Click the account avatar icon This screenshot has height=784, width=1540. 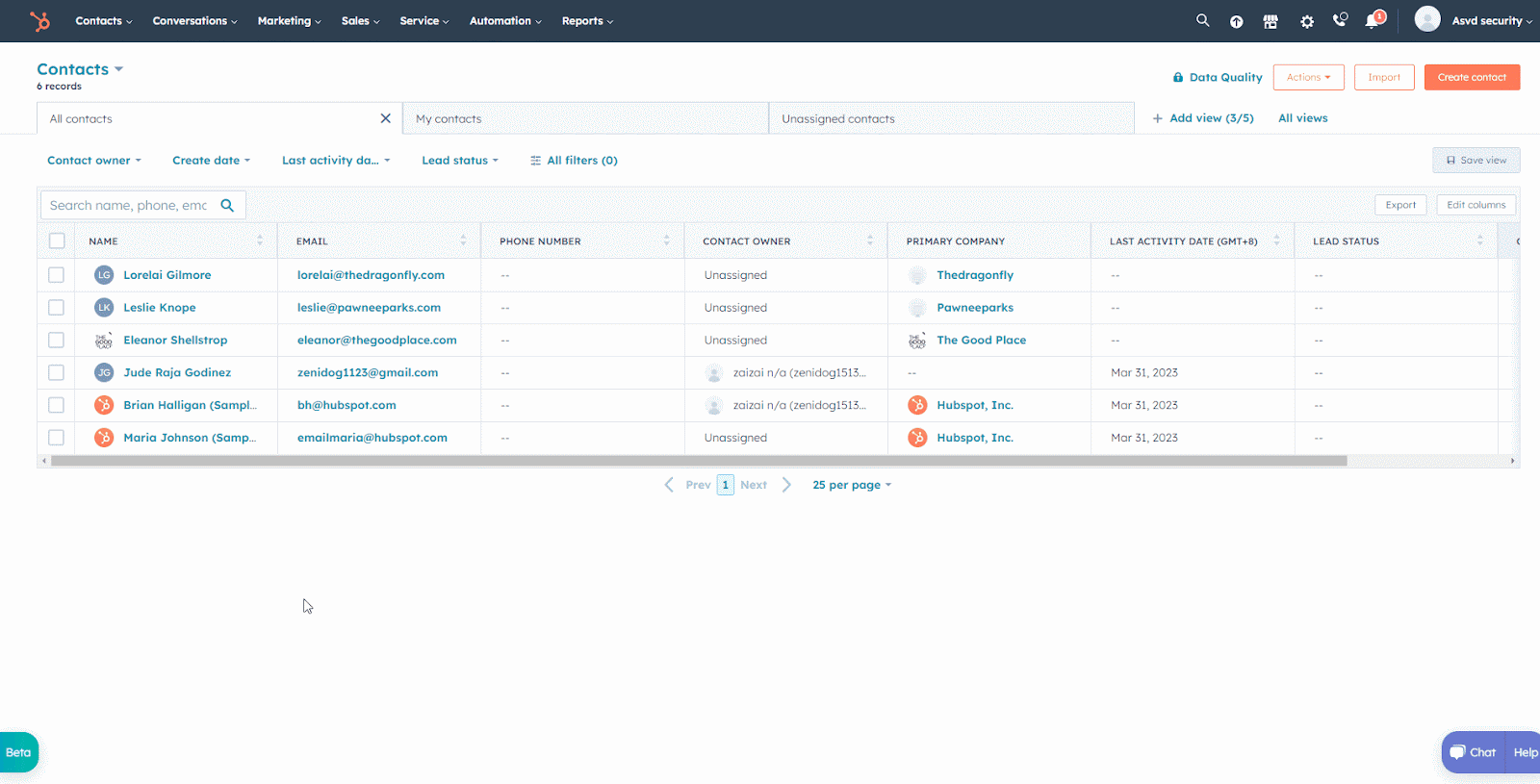pos(1427,19)
